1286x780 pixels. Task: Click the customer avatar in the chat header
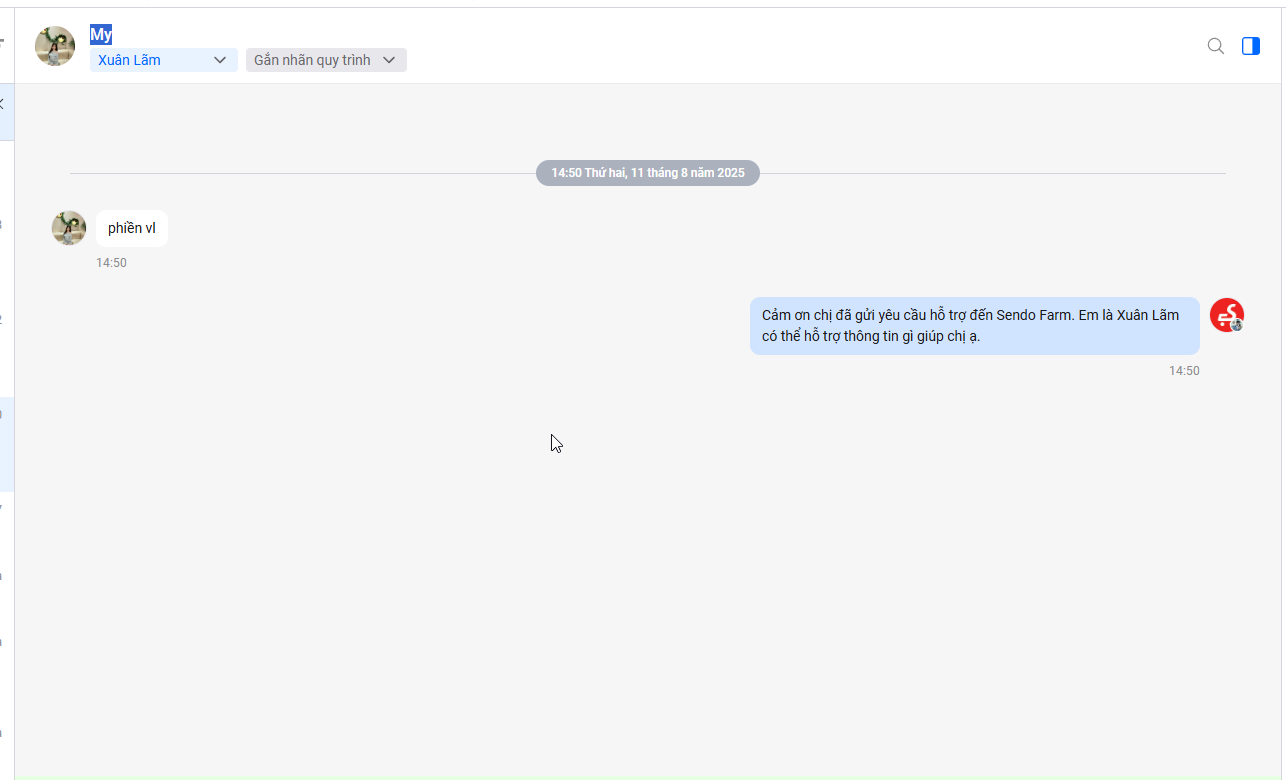(x=55, y=46)
